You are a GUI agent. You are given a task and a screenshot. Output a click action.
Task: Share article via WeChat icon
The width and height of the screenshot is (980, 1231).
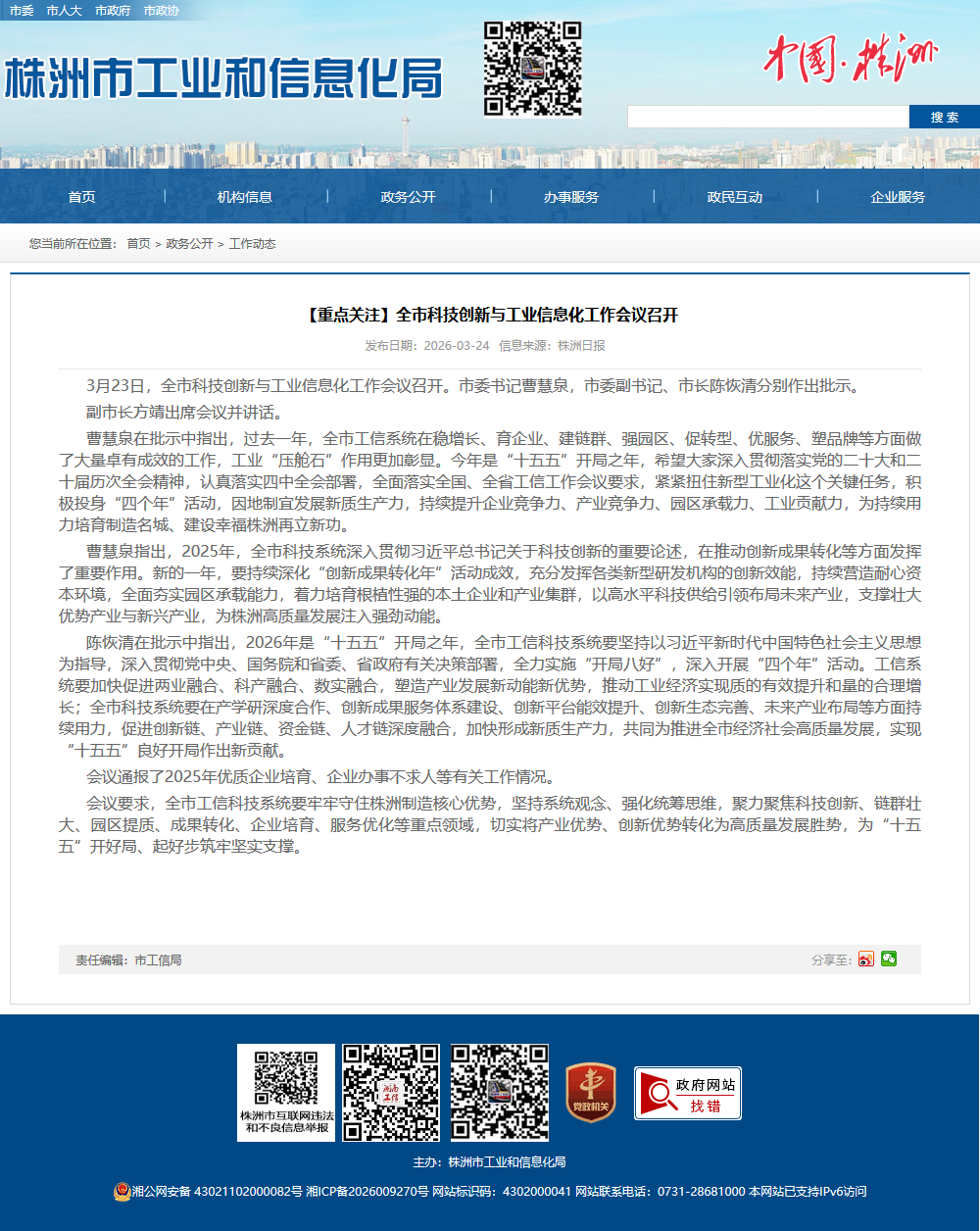tap(889, 959)
